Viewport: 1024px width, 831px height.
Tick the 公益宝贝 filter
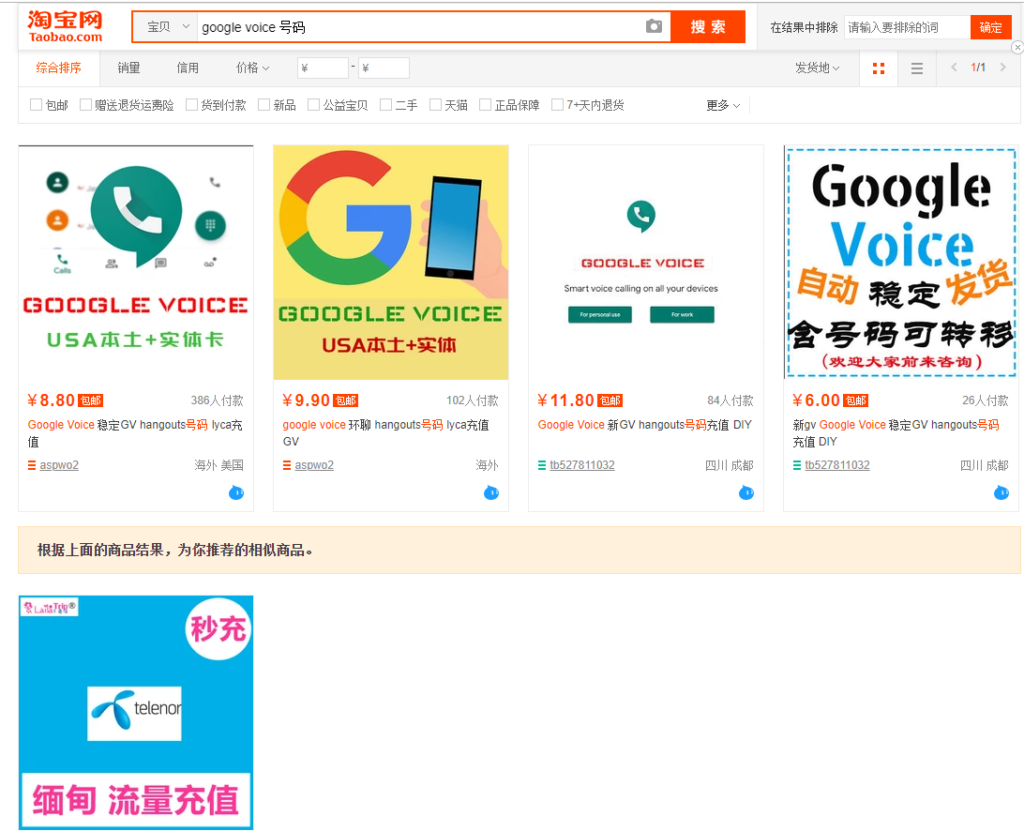click(313, 105)
